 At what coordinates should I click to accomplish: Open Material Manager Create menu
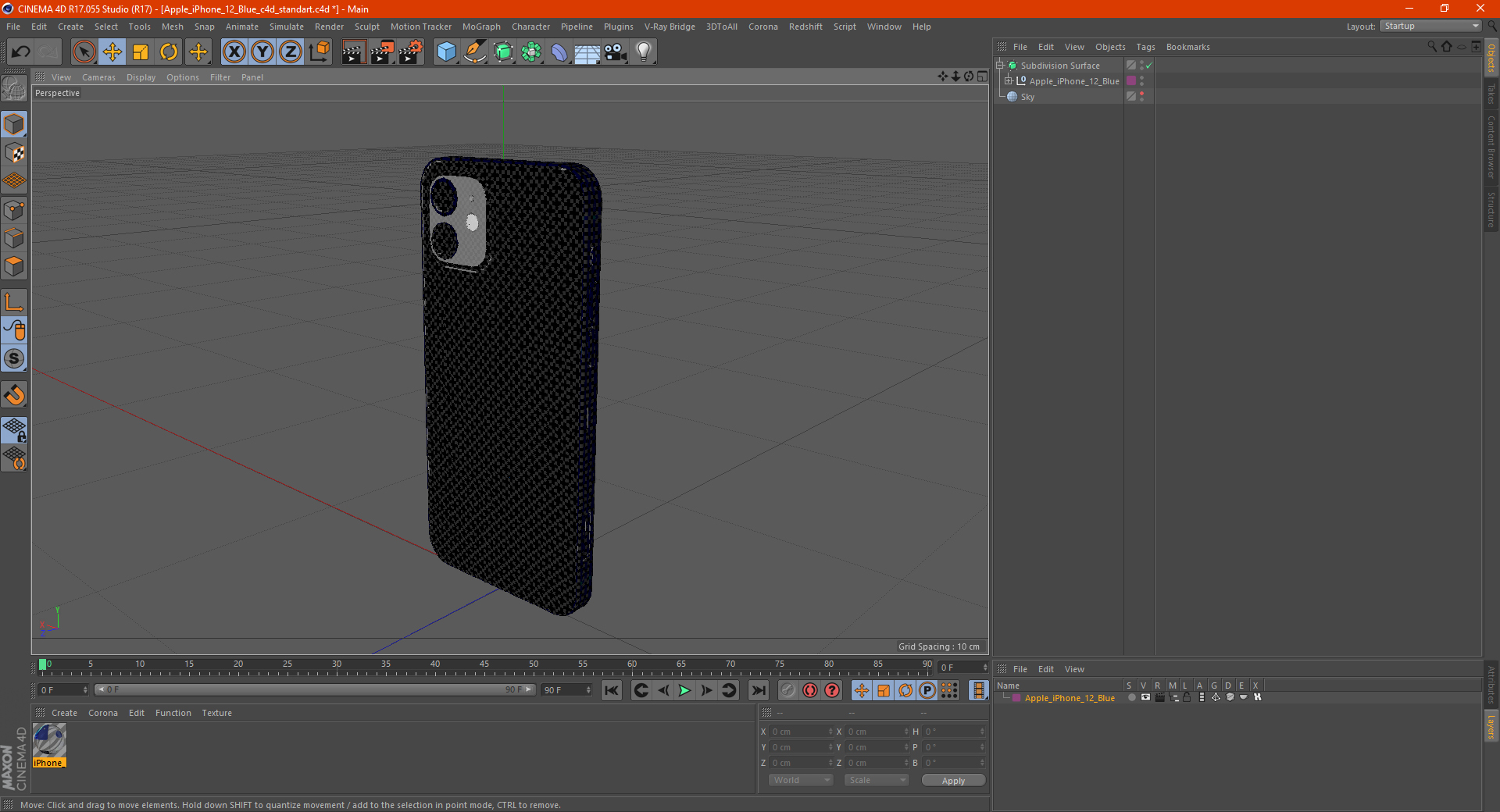(x=64, y=713)
